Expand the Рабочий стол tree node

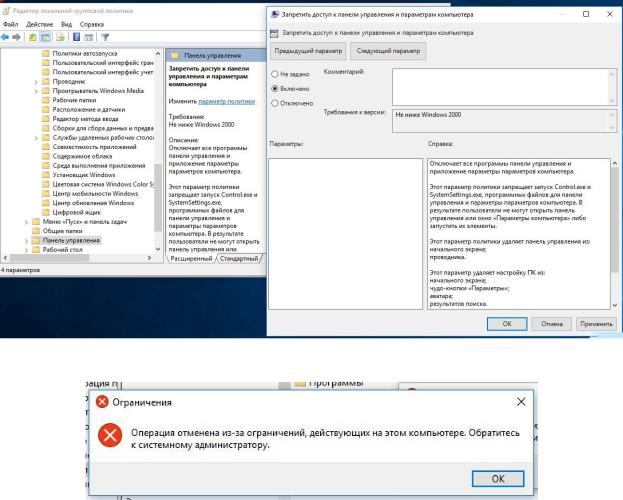[26, 250]
